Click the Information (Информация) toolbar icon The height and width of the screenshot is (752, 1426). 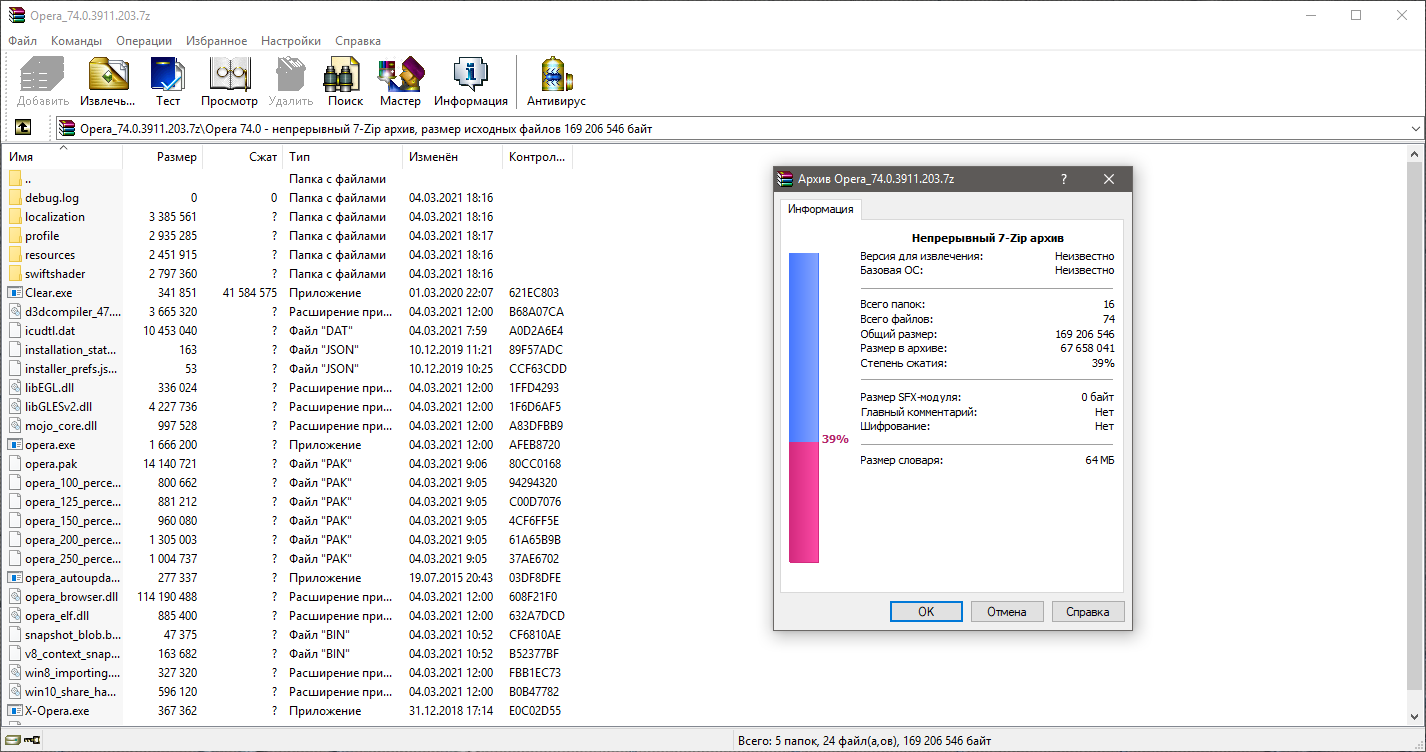[x=470, y=77]
